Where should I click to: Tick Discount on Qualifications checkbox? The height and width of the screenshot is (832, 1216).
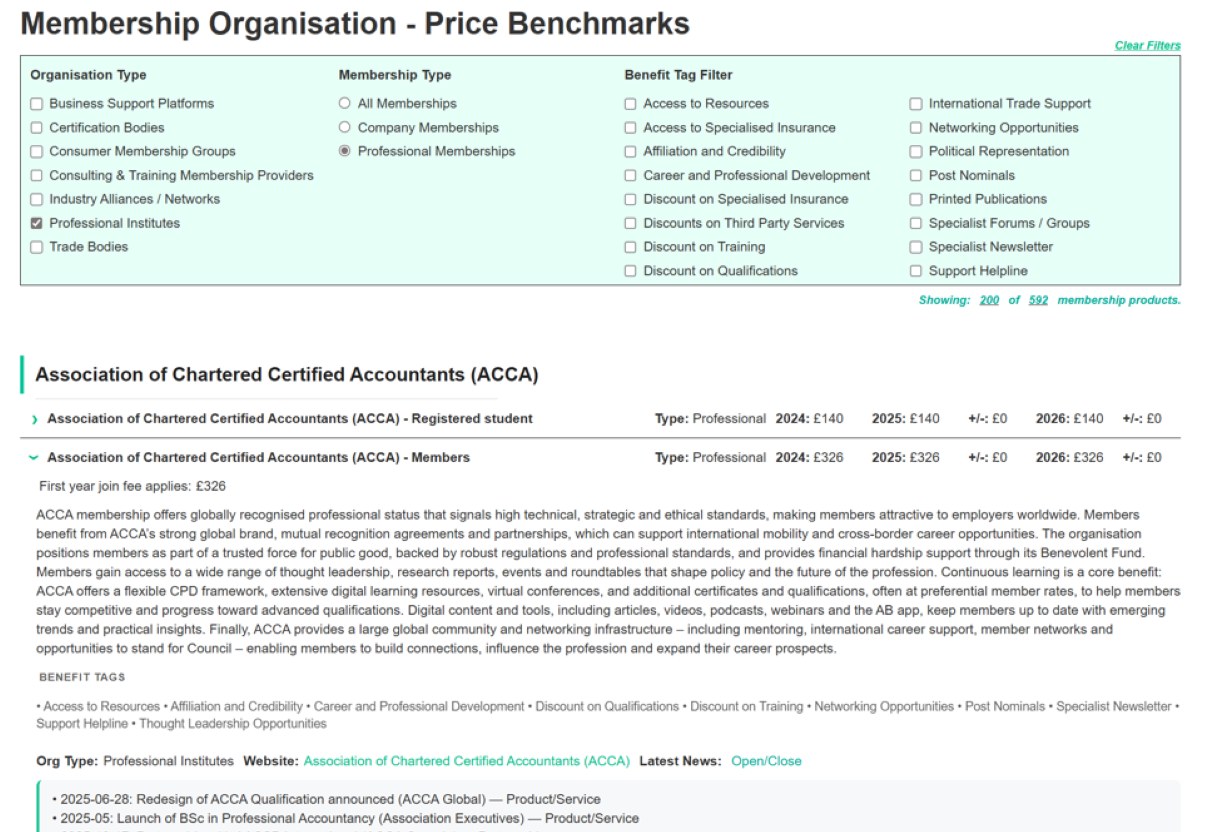[x=630, y=272]
